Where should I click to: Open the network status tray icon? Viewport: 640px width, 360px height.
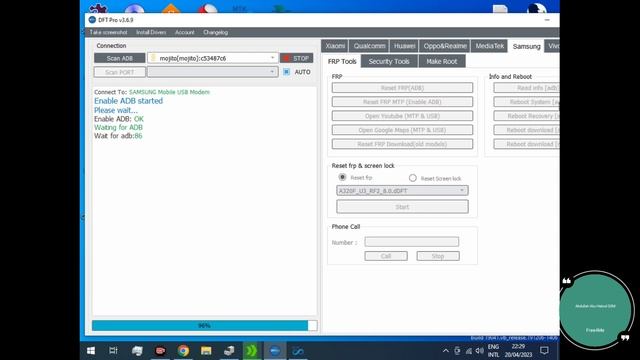[469, 351]
